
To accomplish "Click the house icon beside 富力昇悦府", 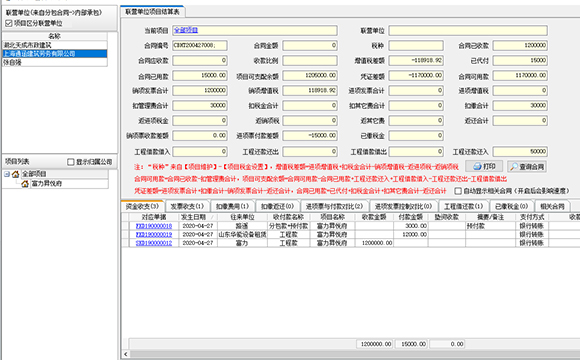I will tap(25, 184).
